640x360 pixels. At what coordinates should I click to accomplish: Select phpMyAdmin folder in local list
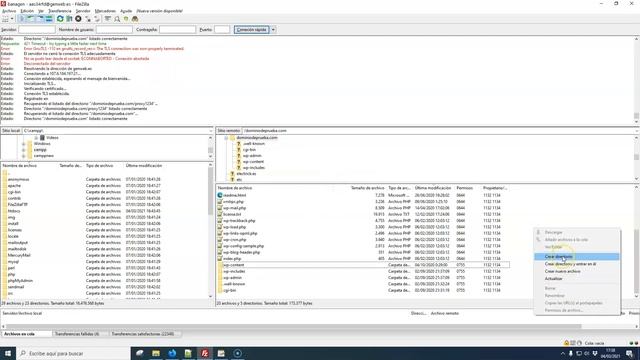[20, 281]
